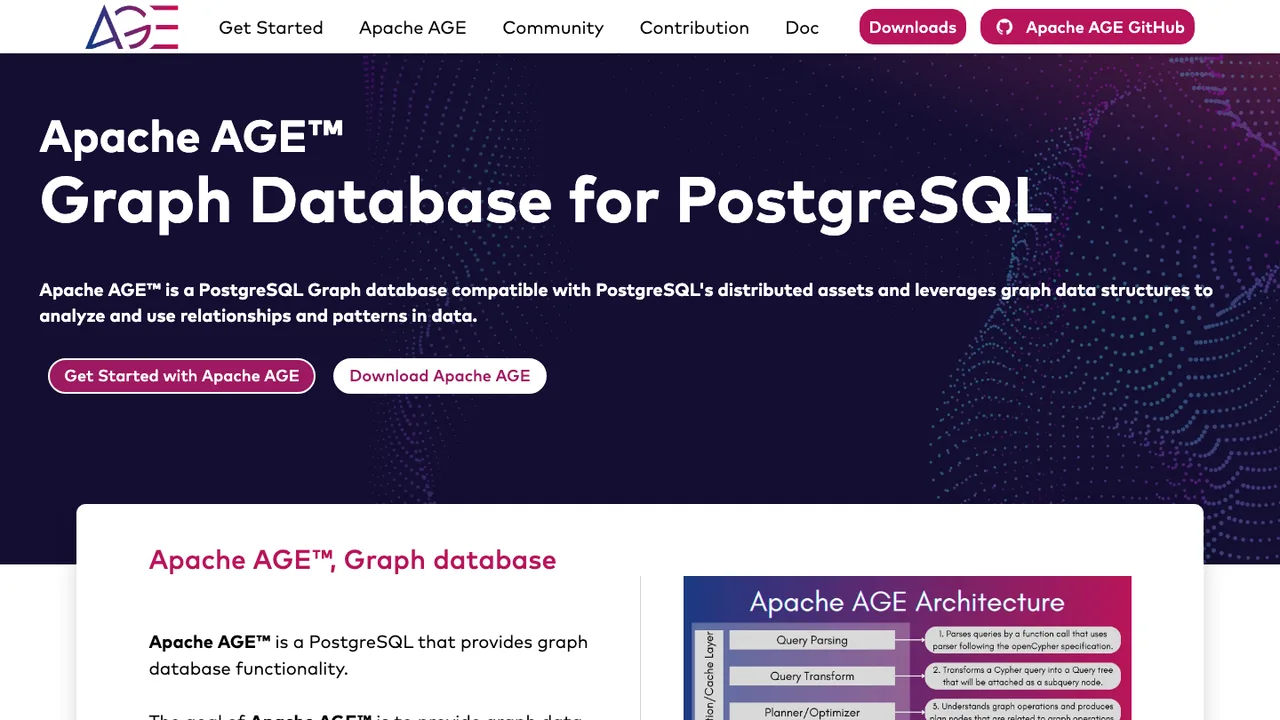Open the Apache AGE nav menu
The image size is (1280, 720).
click(x=413, y=27)
